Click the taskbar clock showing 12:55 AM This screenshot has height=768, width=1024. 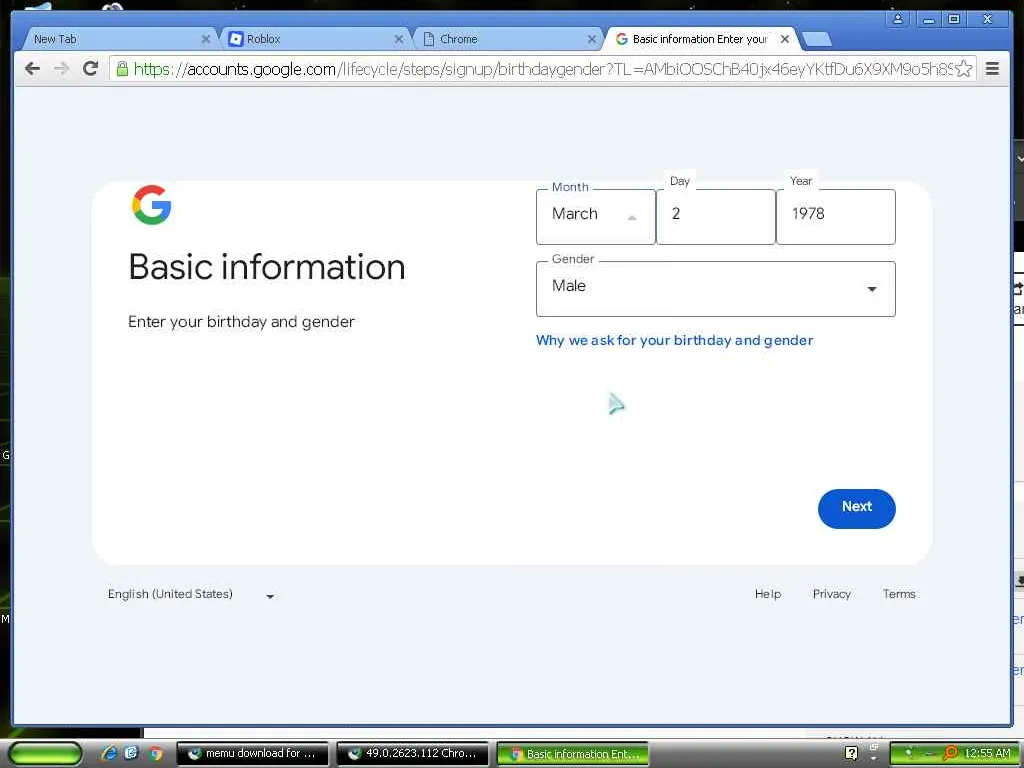(x=987, y=754)
